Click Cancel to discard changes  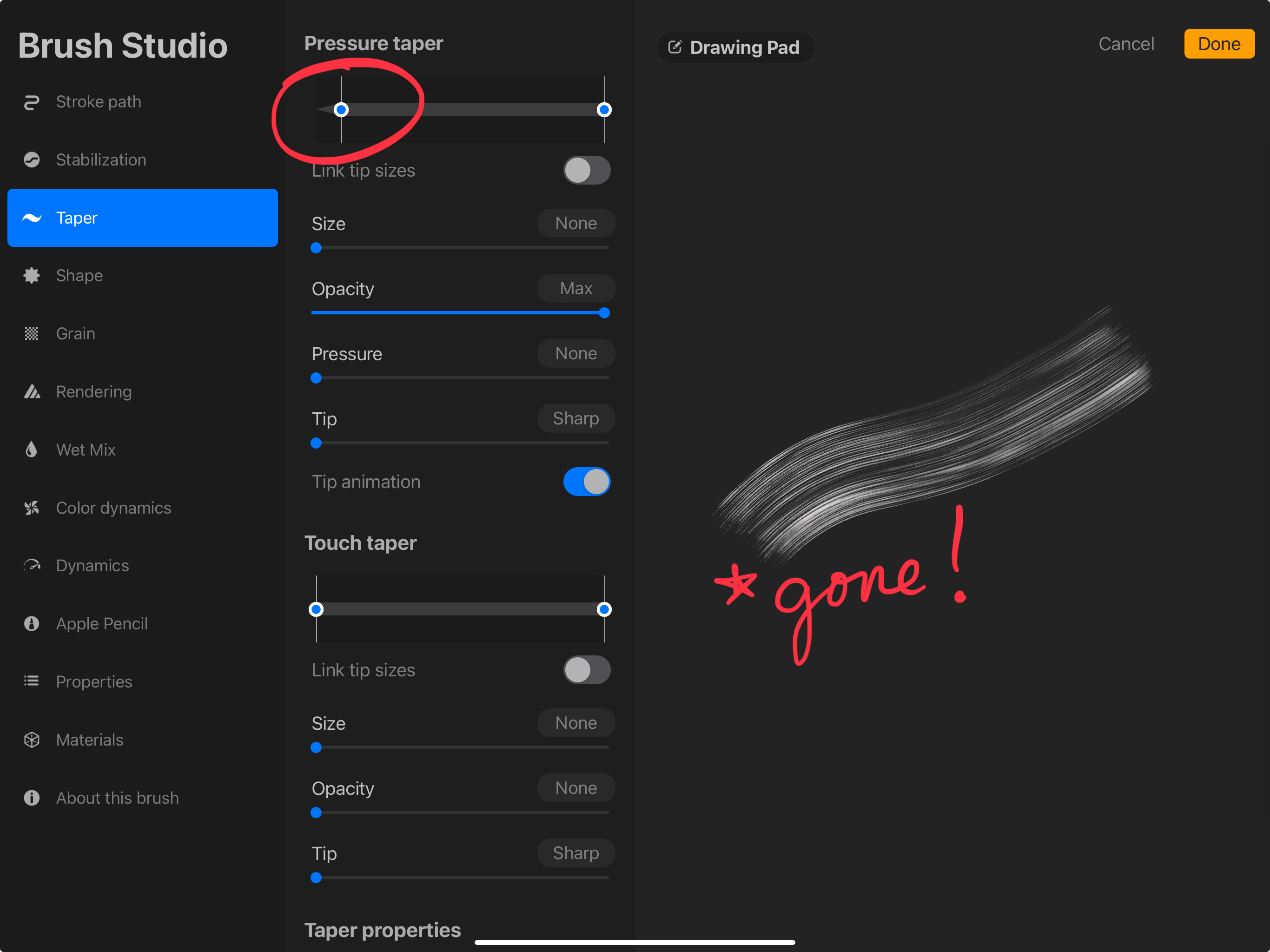click(x=1126, y=44)
